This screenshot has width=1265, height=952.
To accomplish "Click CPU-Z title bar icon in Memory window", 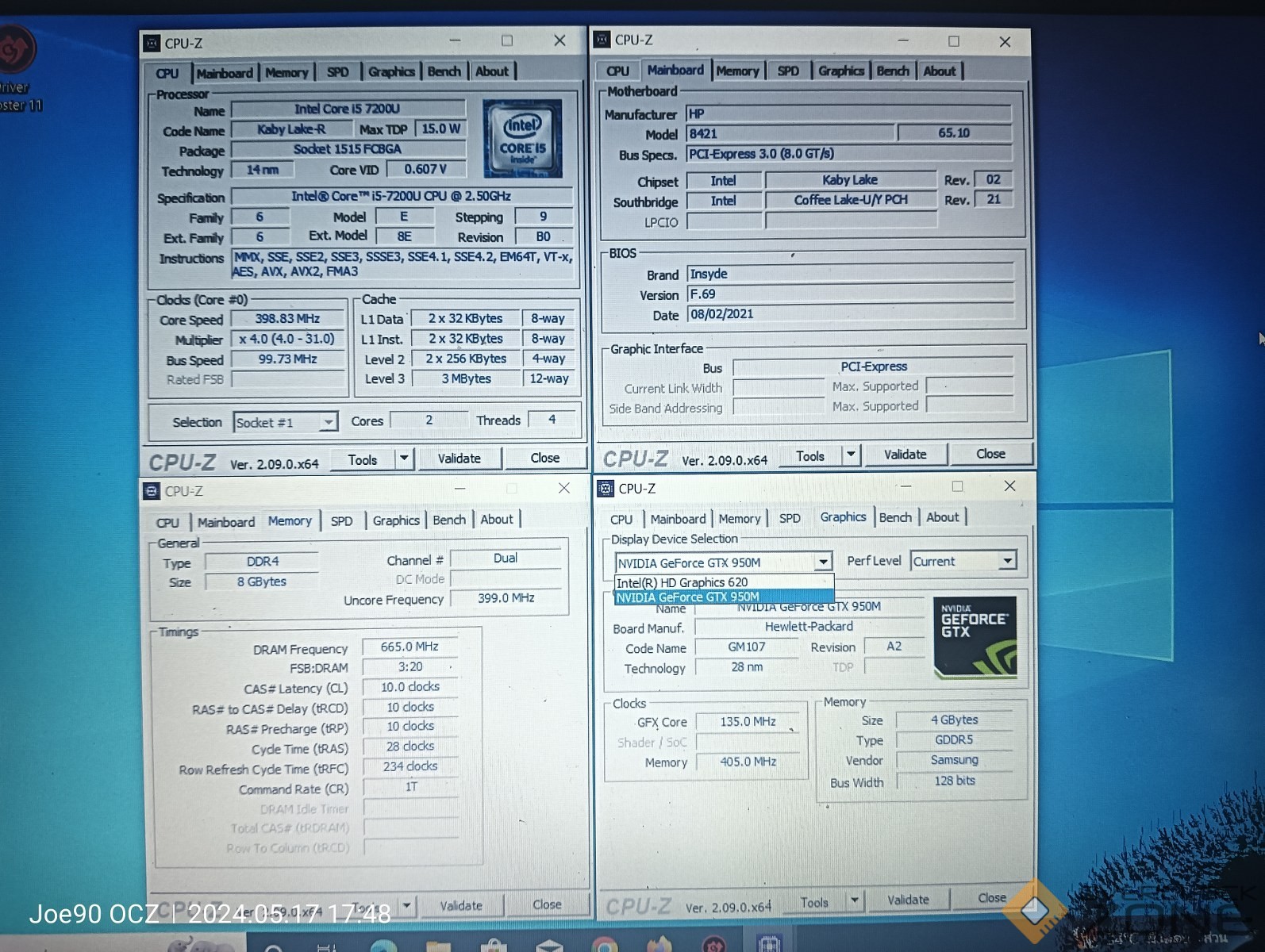I will click(152, 491).
